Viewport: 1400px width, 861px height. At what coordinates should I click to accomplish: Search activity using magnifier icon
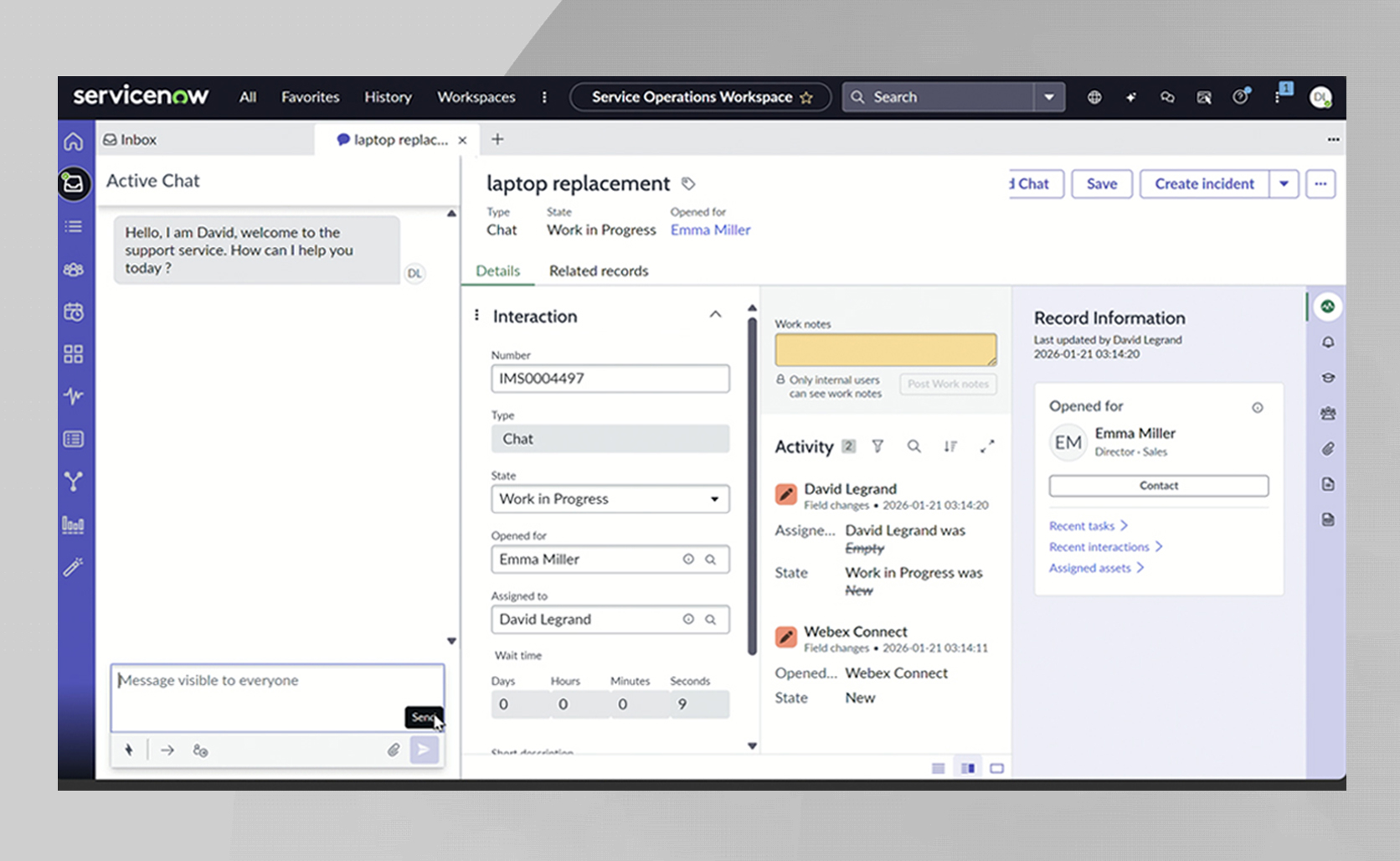point(914,446)
